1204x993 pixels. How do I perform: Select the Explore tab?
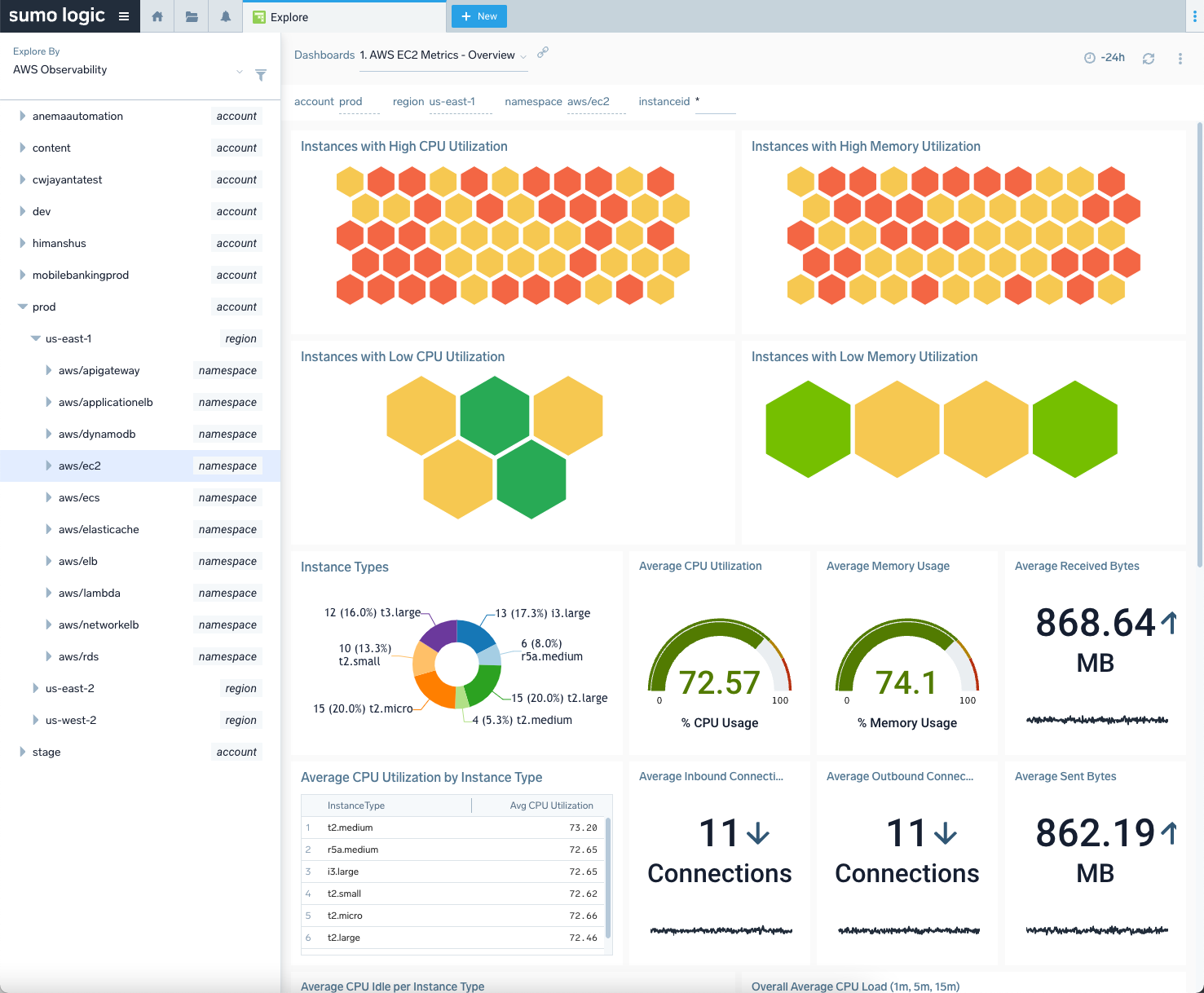[x=344, y=16]
